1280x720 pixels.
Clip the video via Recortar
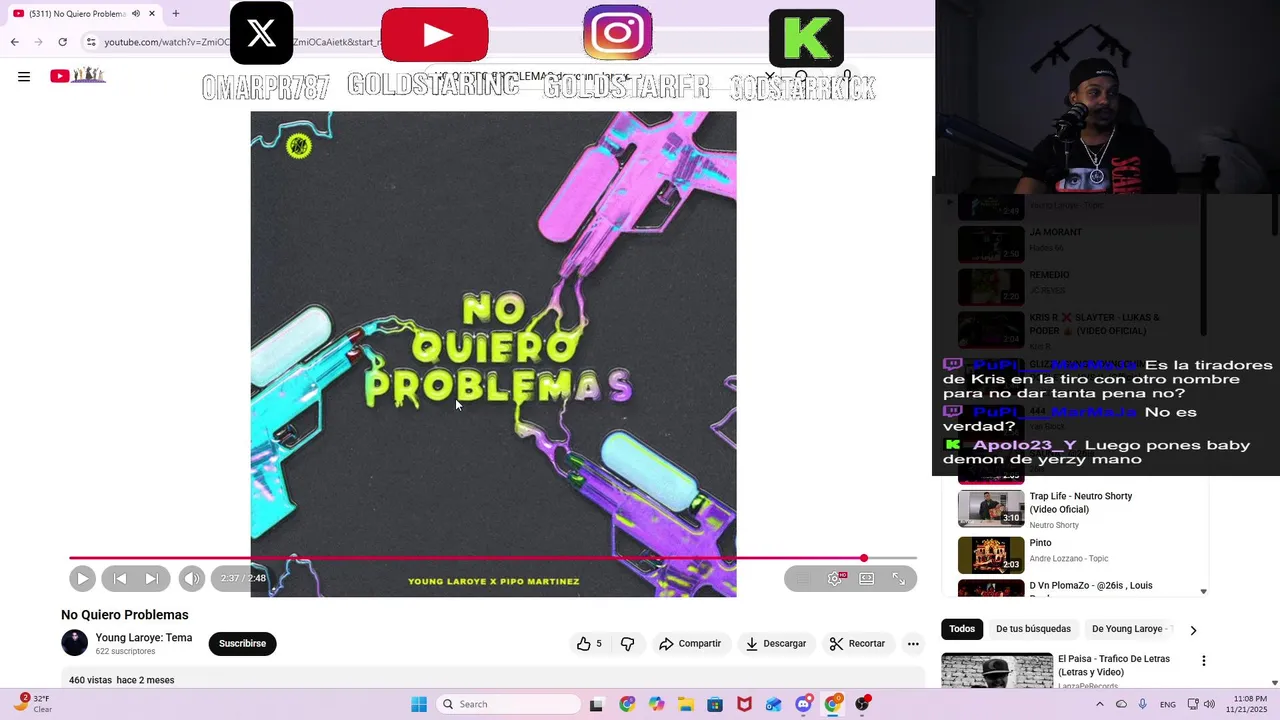[858, 644]
